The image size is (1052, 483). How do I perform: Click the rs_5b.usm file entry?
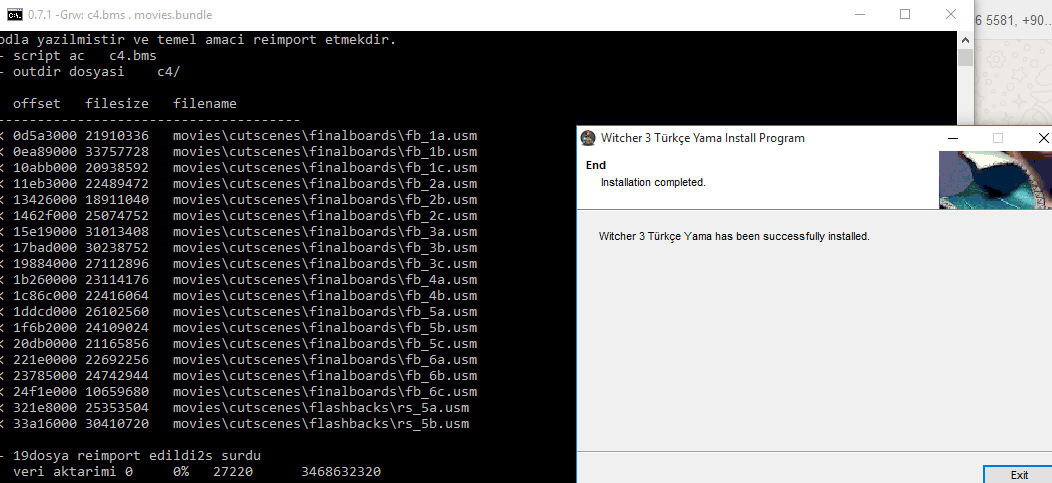point(235,424)
